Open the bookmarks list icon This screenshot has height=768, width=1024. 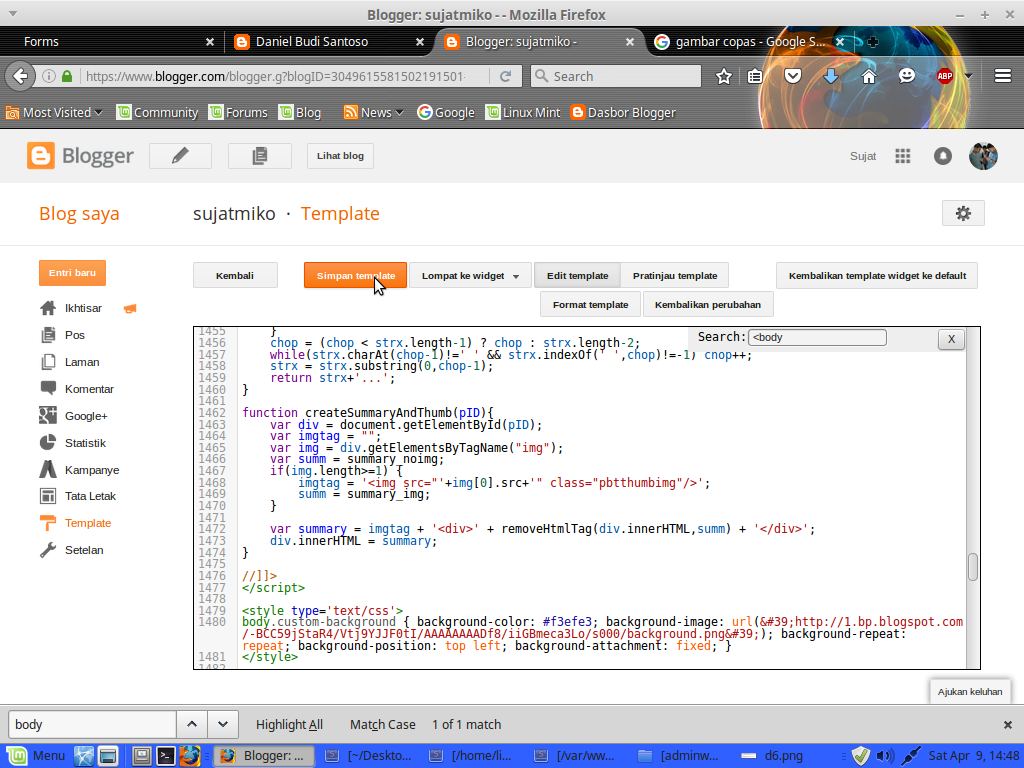coord(755,76)
